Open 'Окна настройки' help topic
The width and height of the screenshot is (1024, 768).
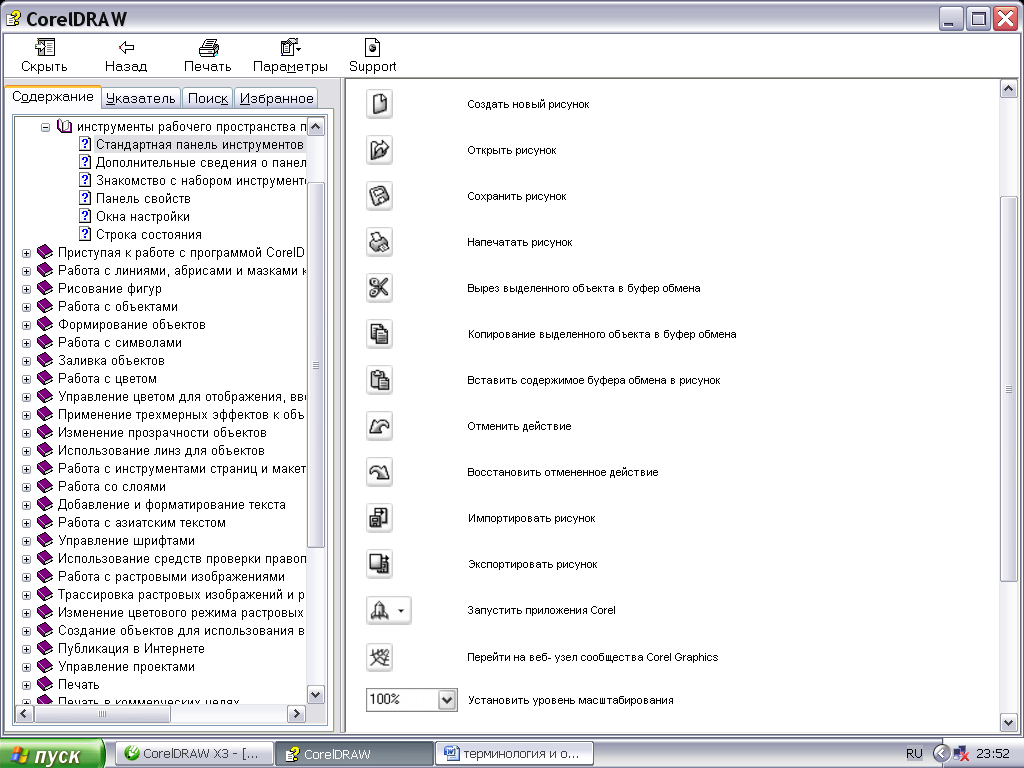click(142, 216)
